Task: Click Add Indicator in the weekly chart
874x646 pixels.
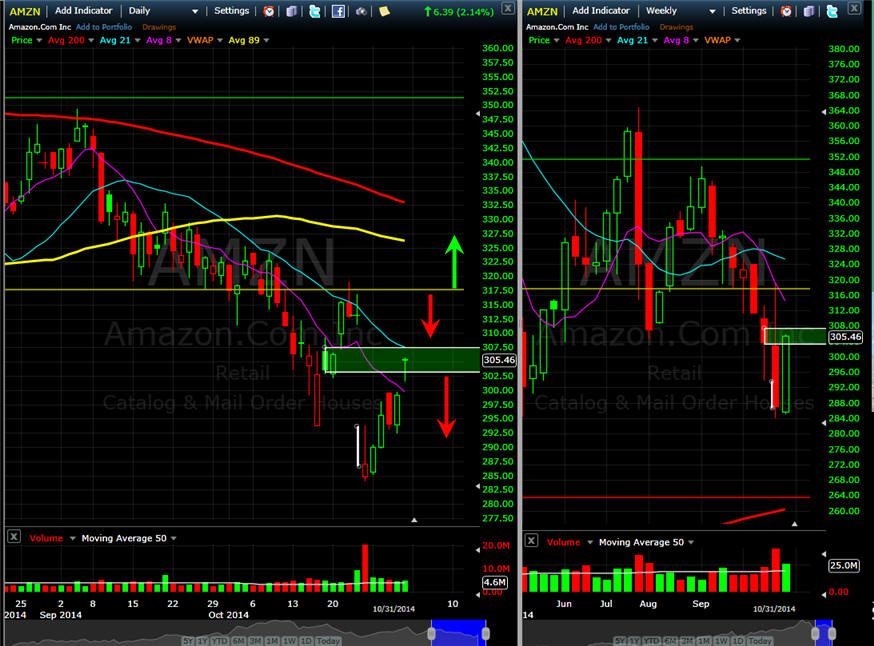Action: coord(600,11)
